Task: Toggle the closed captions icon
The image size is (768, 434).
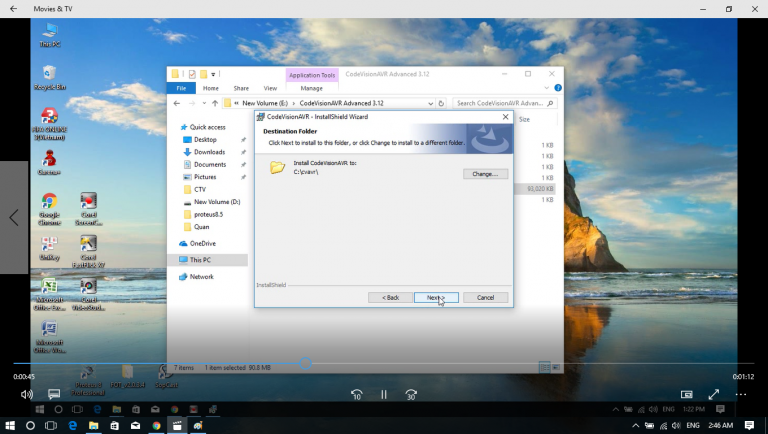Action: [54, 395]
